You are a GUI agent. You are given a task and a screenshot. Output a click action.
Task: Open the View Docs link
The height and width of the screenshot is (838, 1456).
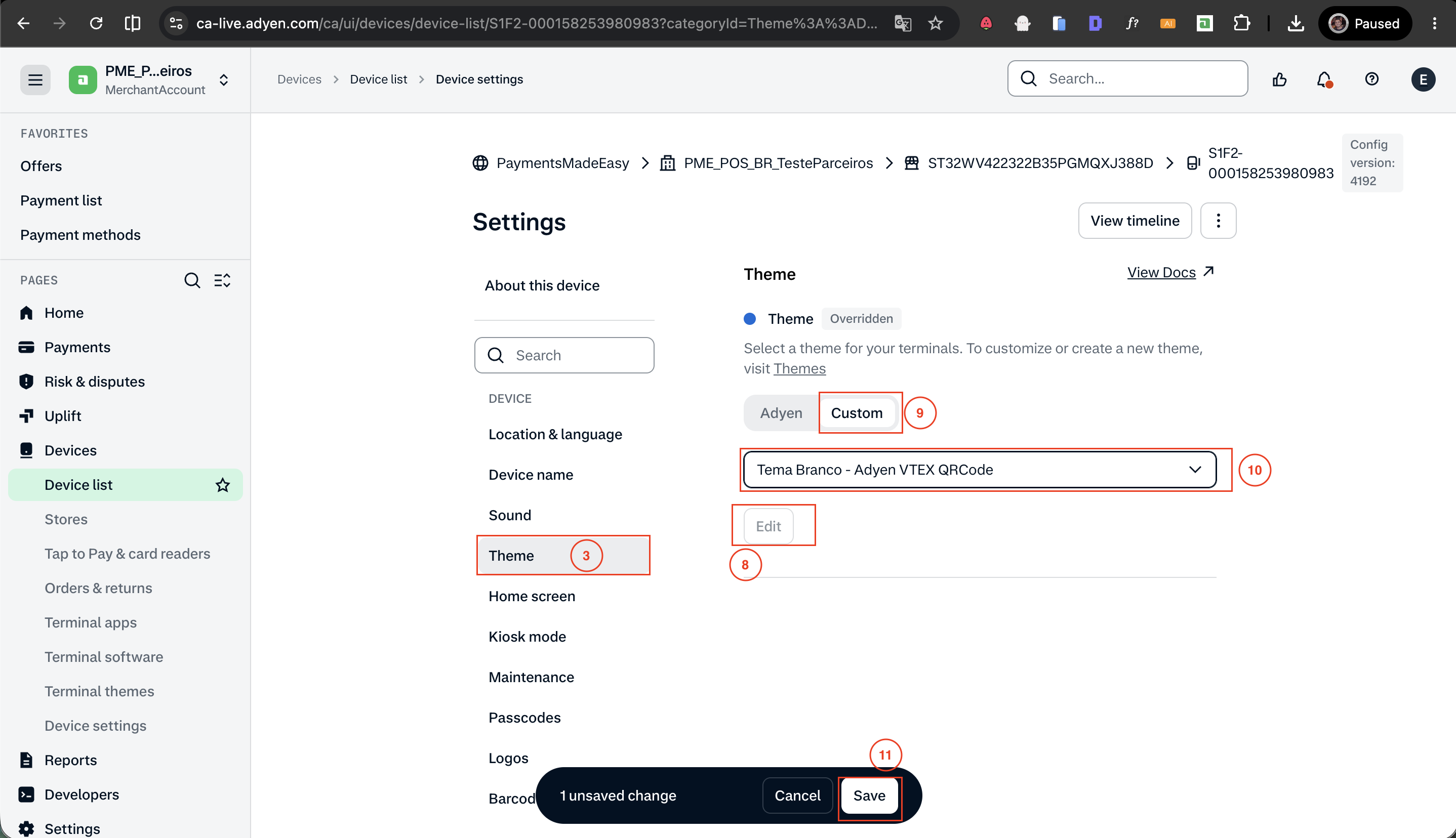[1170, 272]
